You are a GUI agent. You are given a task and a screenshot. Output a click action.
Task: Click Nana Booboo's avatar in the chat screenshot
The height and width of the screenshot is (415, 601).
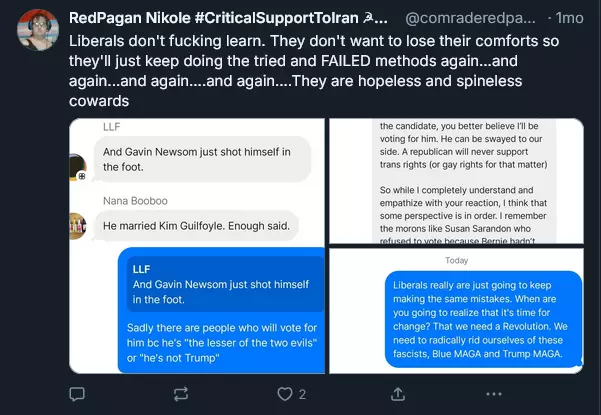[x=76, y=226]
